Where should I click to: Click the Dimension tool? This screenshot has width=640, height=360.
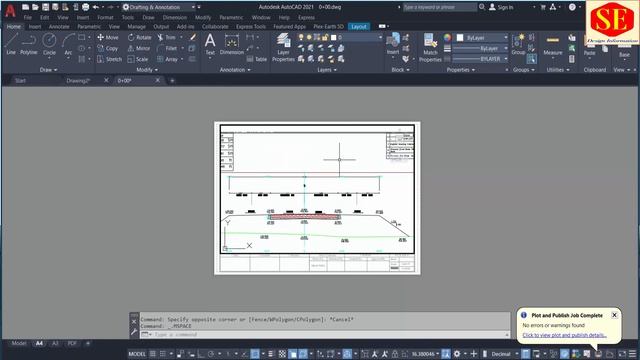pos(231,44)
